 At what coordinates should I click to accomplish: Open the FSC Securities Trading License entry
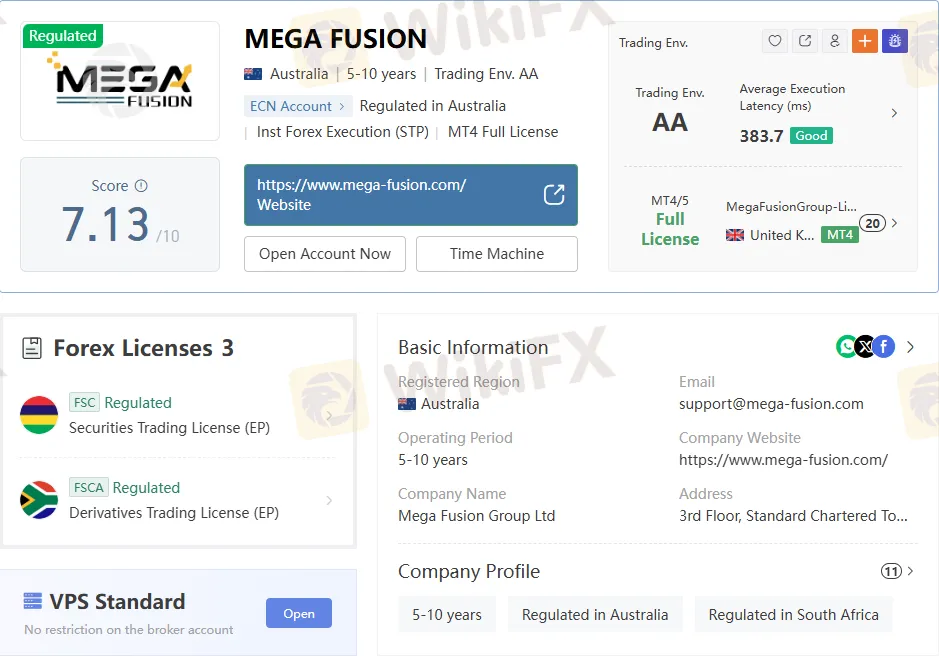pos(178,415)
